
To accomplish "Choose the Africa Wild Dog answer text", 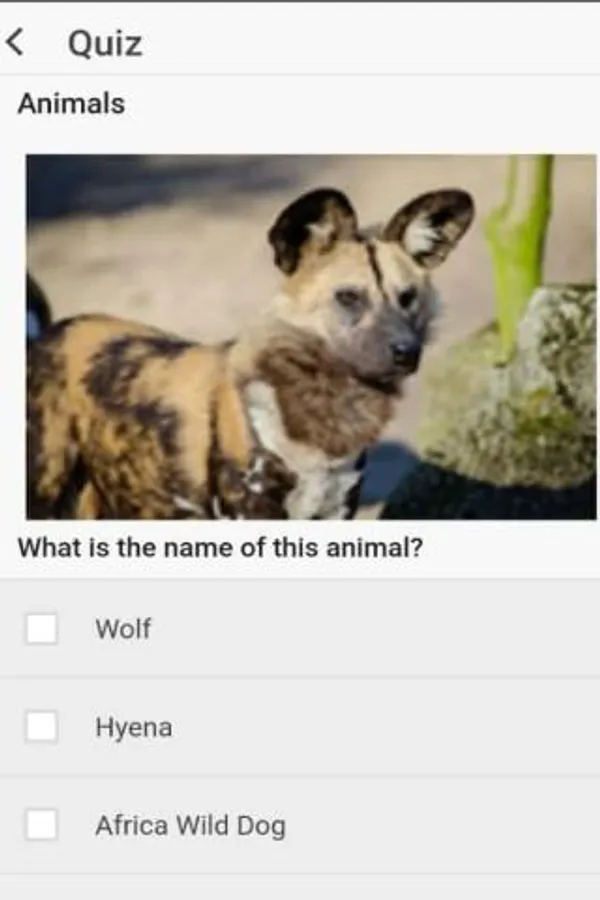I will [x=190, y=826].
